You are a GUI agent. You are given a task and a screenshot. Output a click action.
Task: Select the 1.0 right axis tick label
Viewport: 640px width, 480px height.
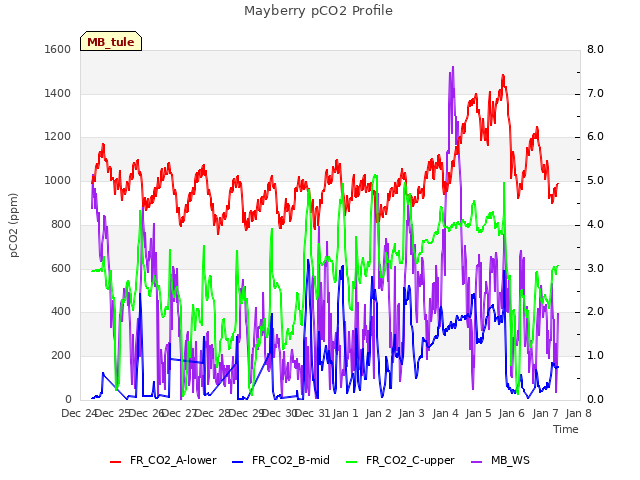(x=595, y=356)
